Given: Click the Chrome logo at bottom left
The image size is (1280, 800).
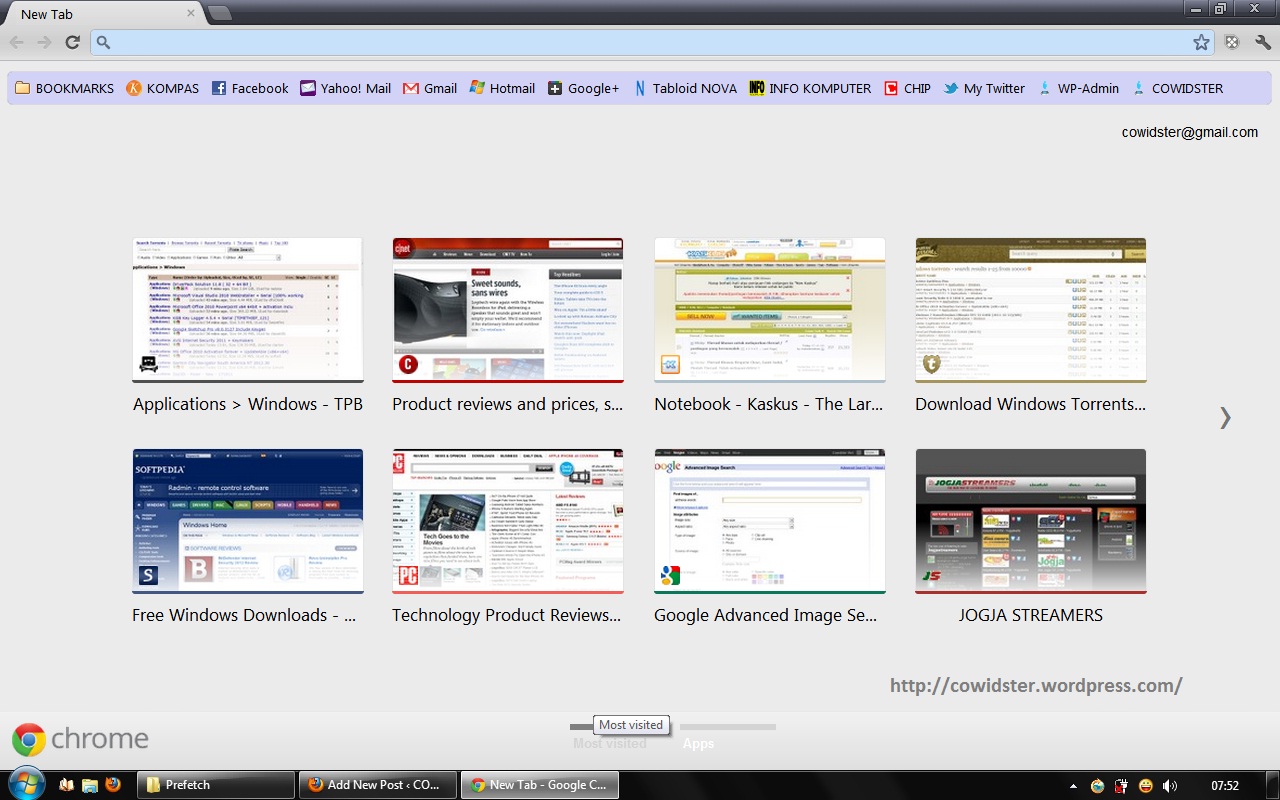Looking at the screenshot, I should 80,739.
